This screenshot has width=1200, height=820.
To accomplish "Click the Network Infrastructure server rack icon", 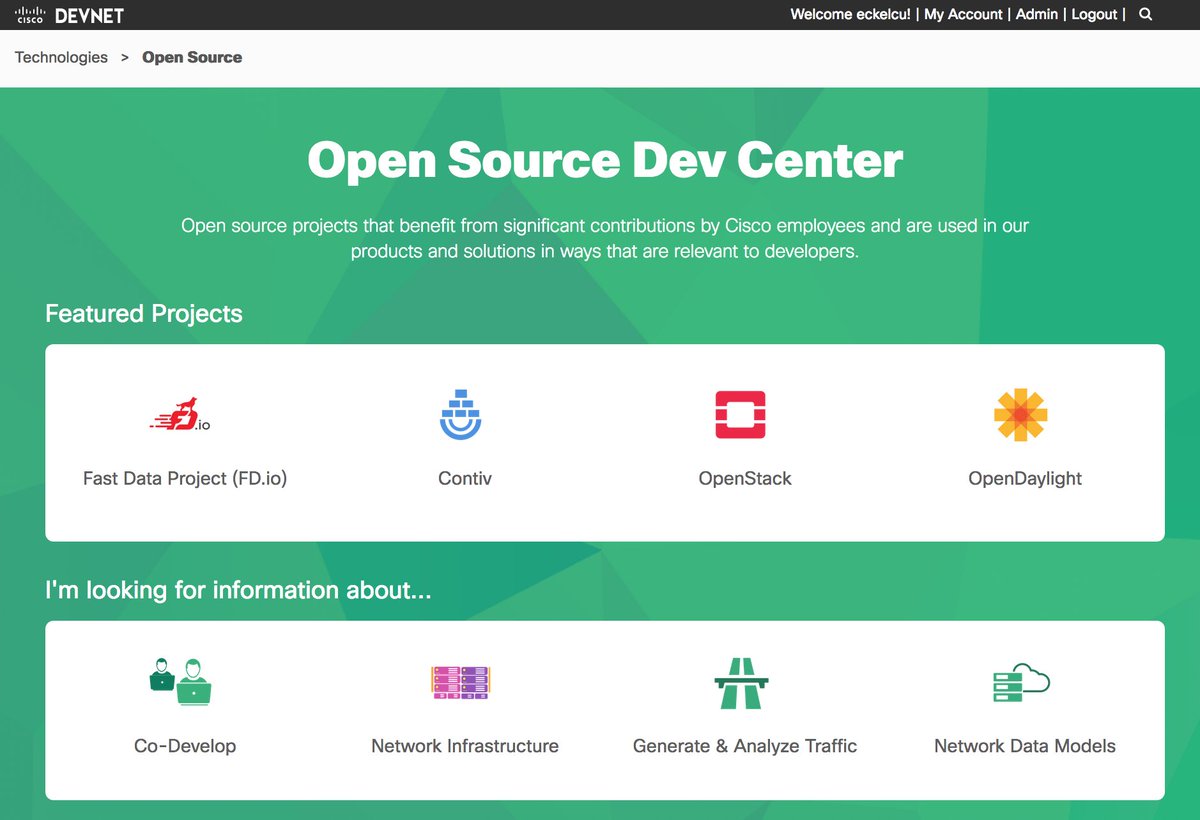I will coord(461,682).
